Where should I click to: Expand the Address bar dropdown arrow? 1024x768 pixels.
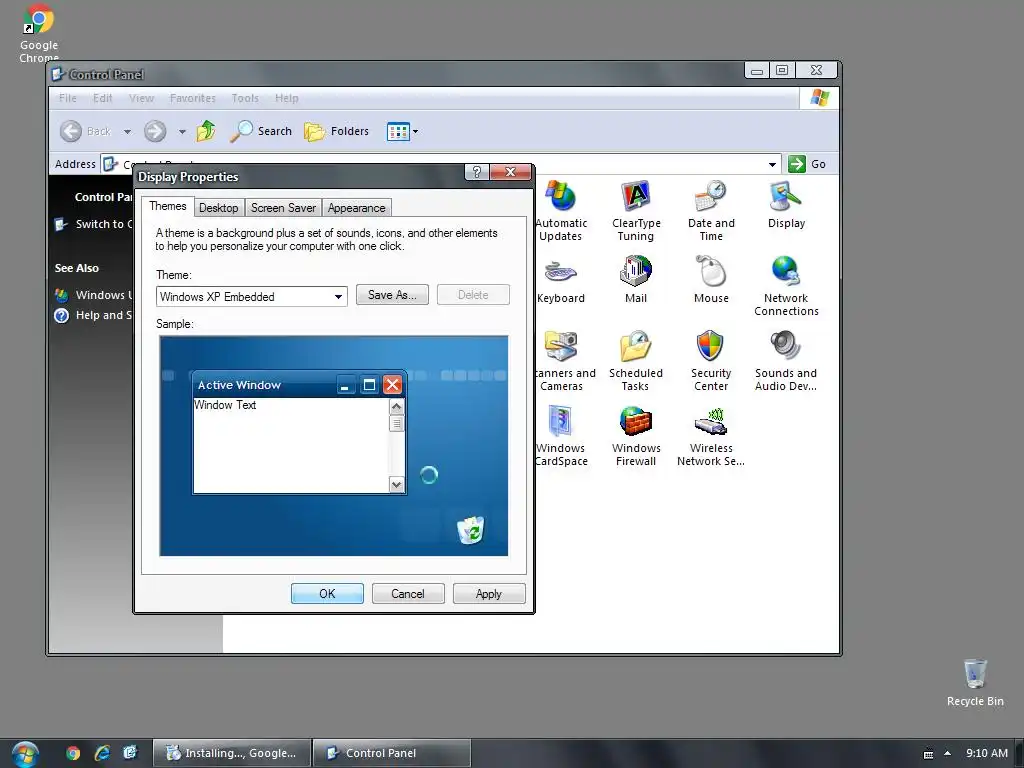(772, 165)
